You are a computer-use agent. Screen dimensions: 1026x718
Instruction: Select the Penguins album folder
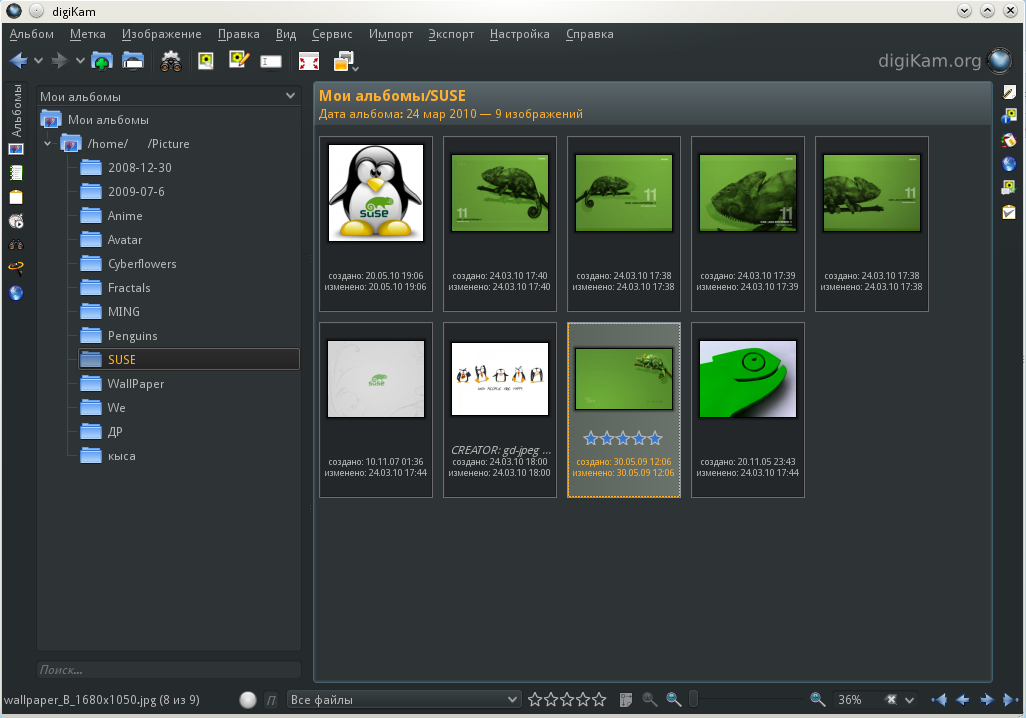click(132, 336)
